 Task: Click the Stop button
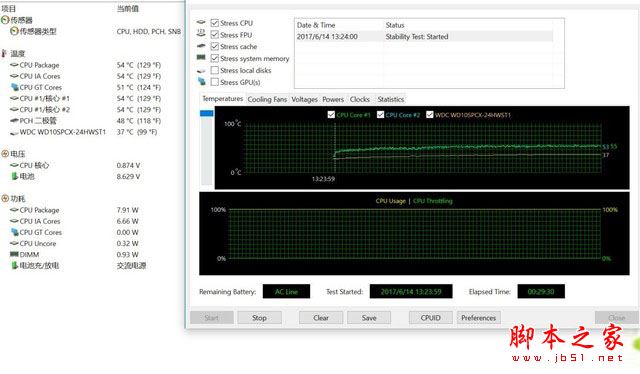pyautogui.click(x=260, y=318)
